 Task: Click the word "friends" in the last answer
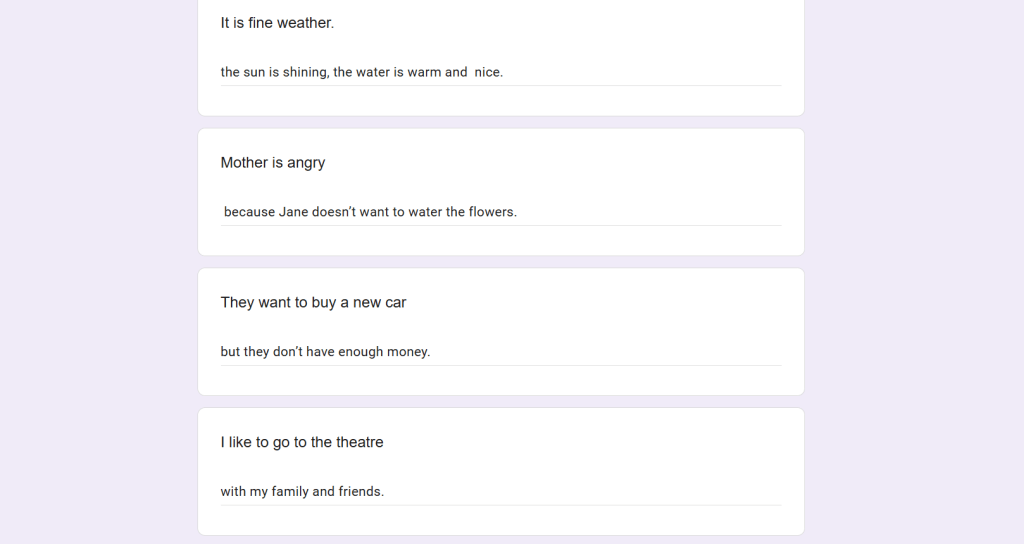click(x=360, y=492)
